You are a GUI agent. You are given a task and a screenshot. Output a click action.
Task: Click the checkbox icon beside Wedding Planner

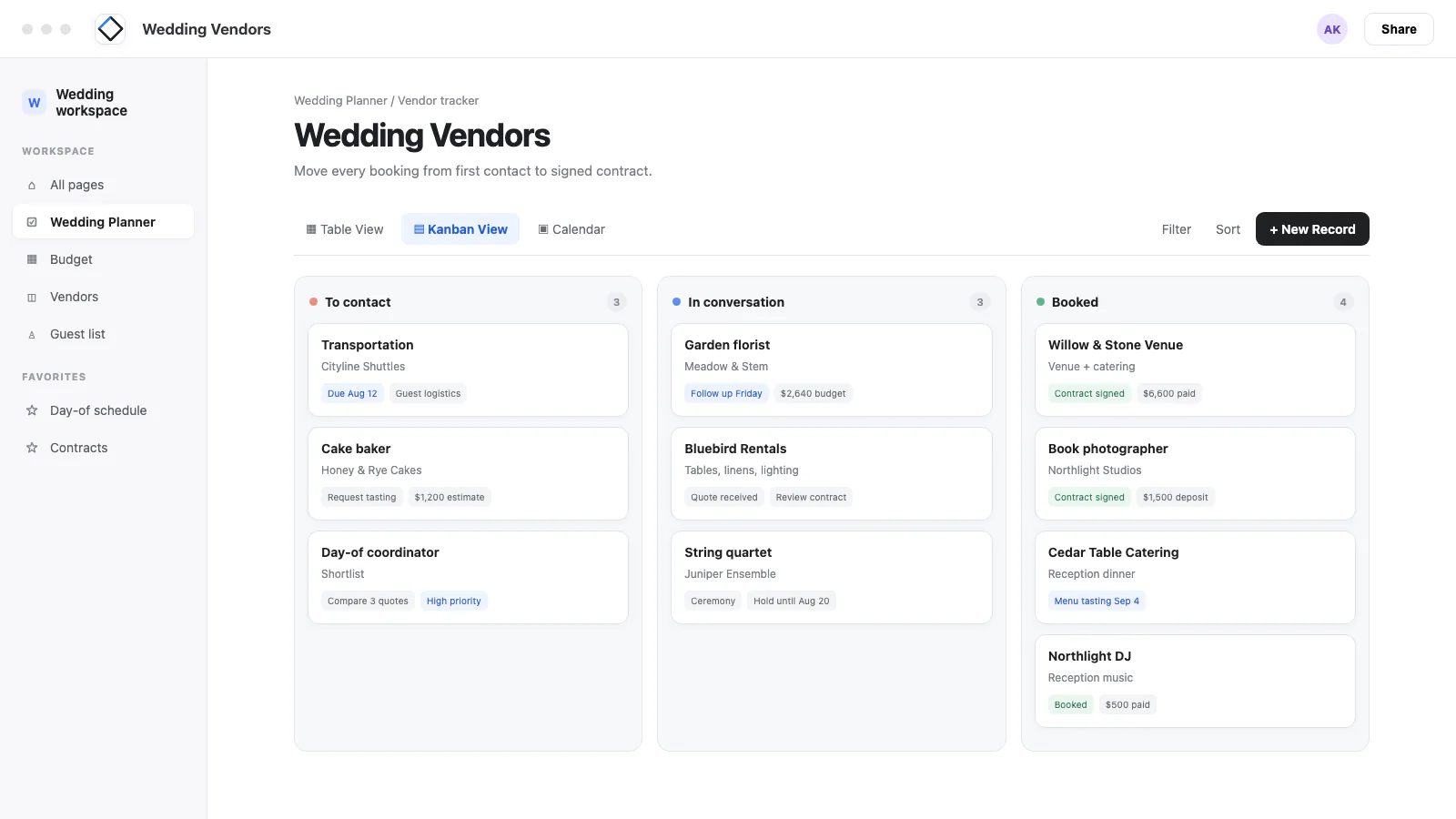32,222
